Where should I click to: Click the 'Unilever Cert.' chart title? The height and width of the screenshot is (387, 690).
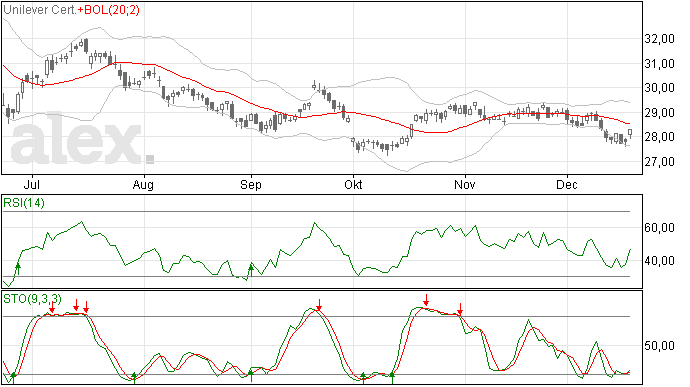[40, 10]
